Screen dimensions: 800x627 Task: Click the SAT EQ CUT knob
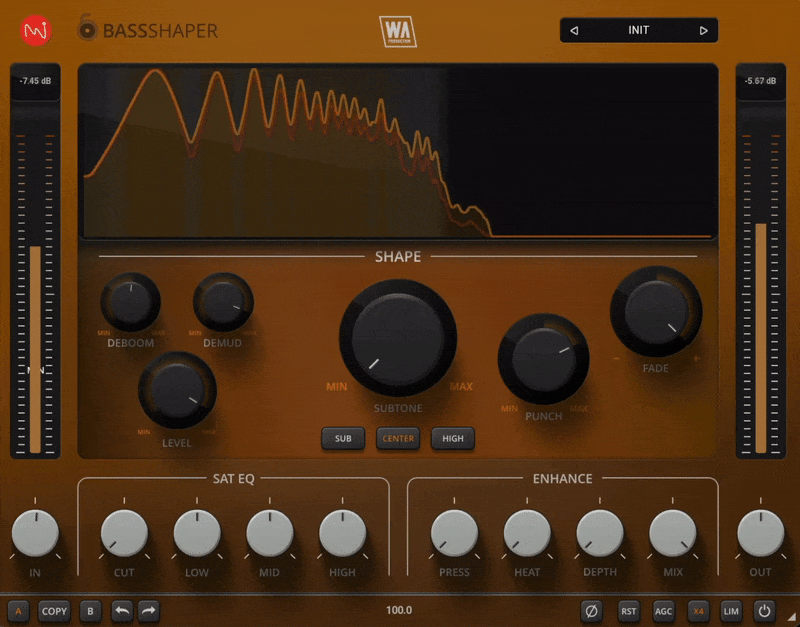point(124,533)
